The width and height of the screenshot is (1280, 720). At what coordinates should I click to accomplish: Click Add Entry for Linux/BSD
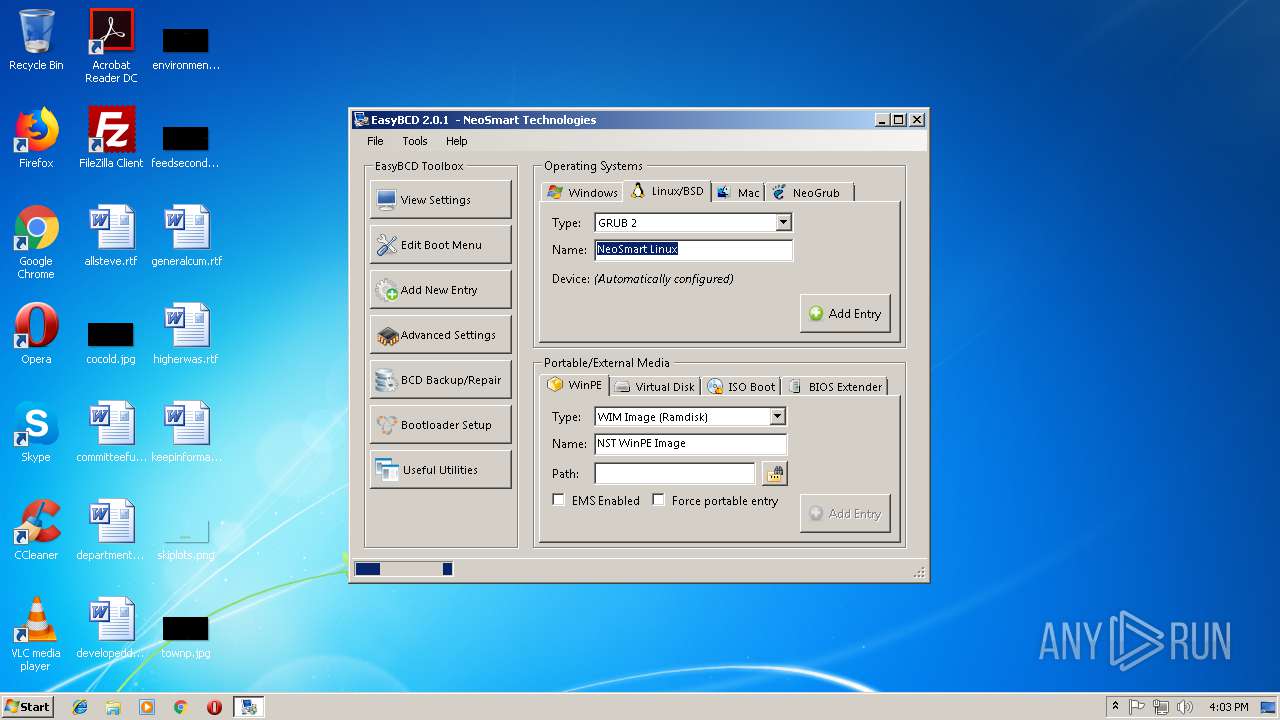[x=845, y=314]
